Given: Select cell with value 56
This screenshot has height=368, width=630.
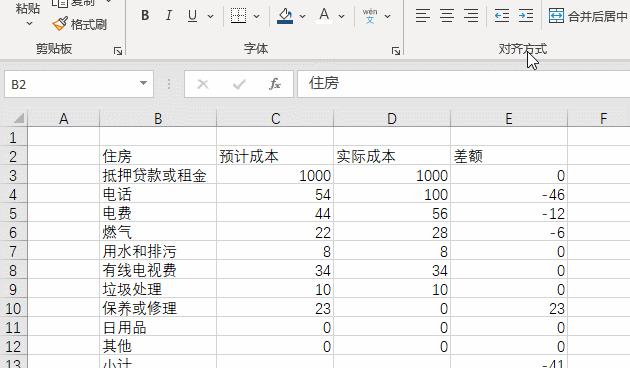Looking at the screenshot, I should tap(392, 213).
